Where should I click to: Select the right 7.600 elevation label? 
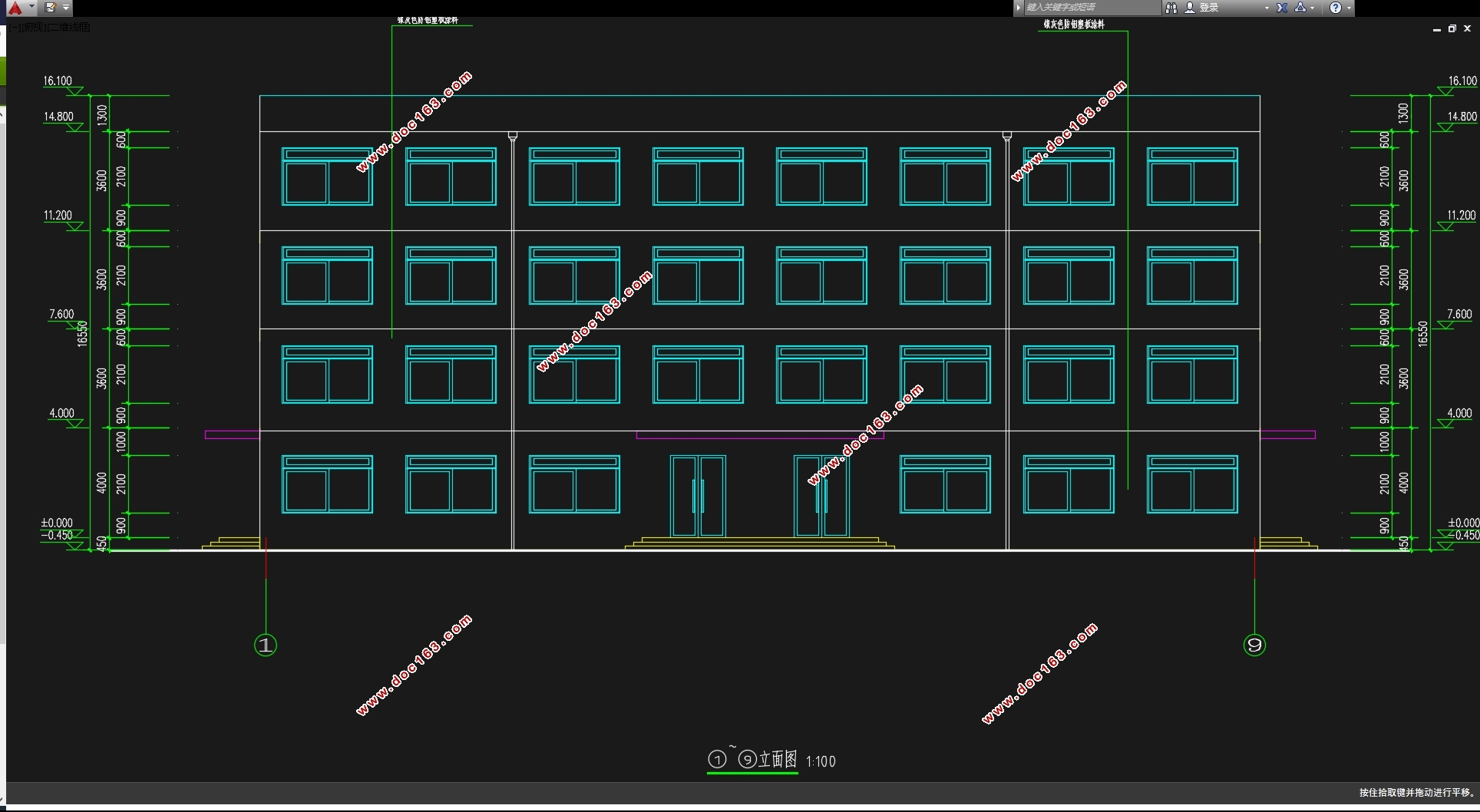[x=1459, y=314]
